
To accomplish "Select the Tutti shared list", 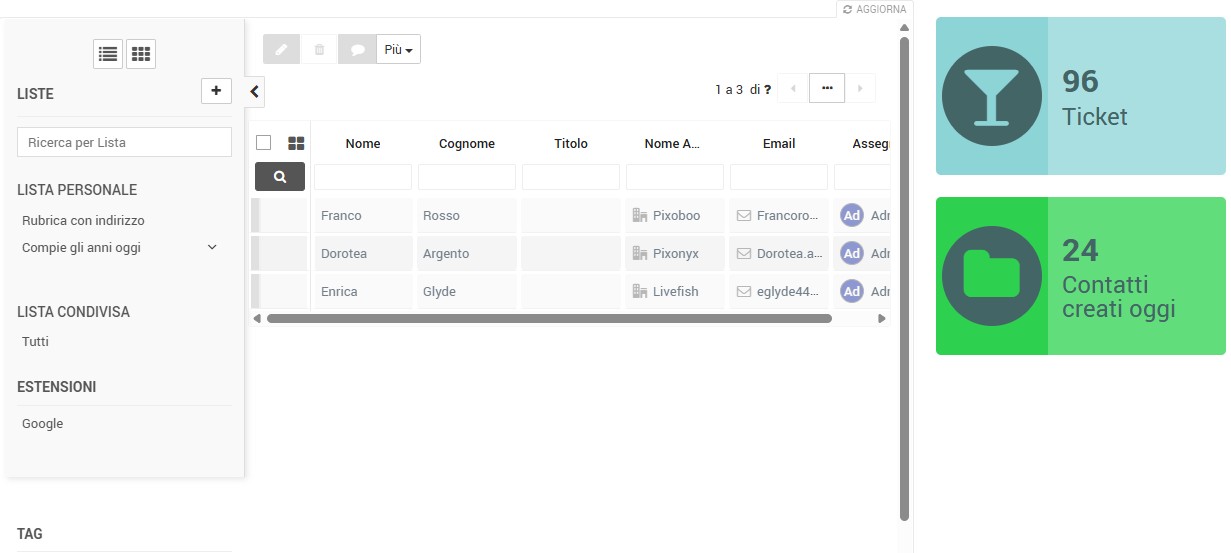I will coord(35,342).
